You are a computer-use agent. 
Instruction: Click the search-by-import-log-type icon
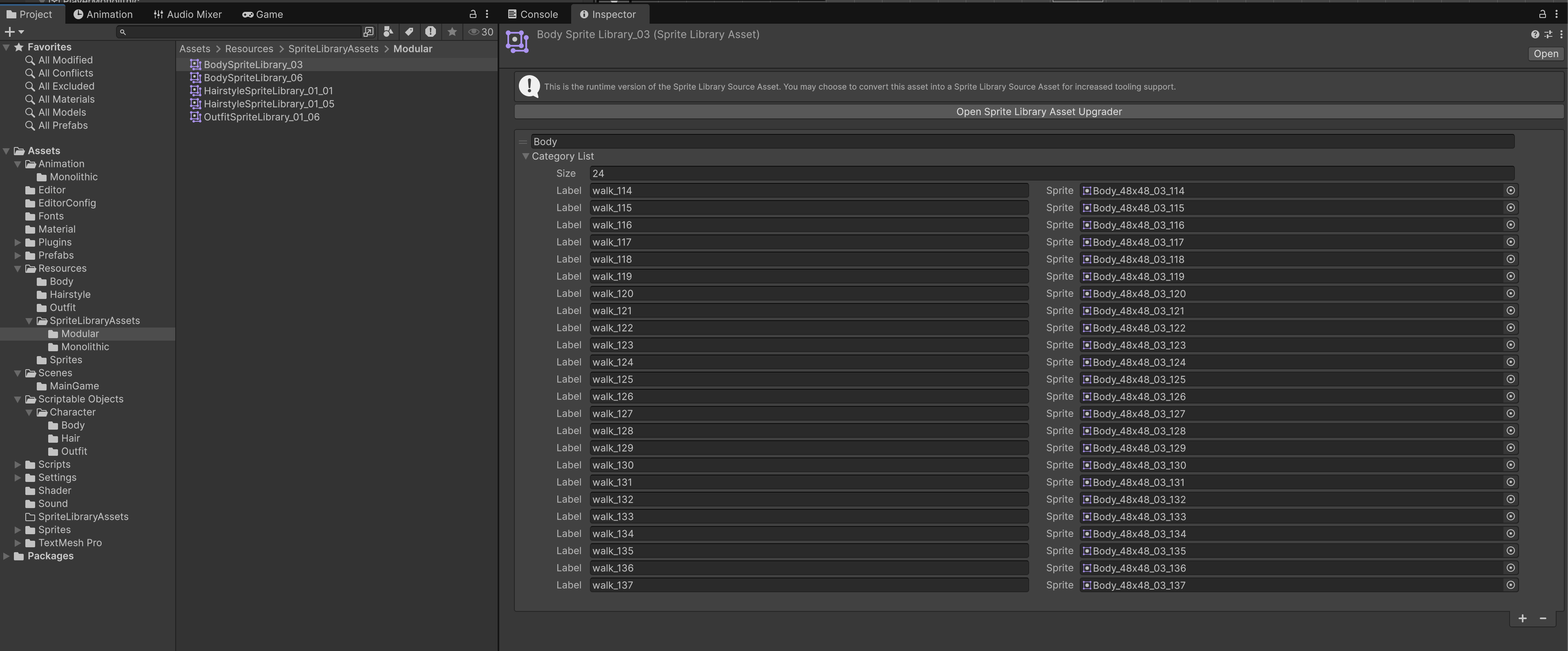click(430, 31)
